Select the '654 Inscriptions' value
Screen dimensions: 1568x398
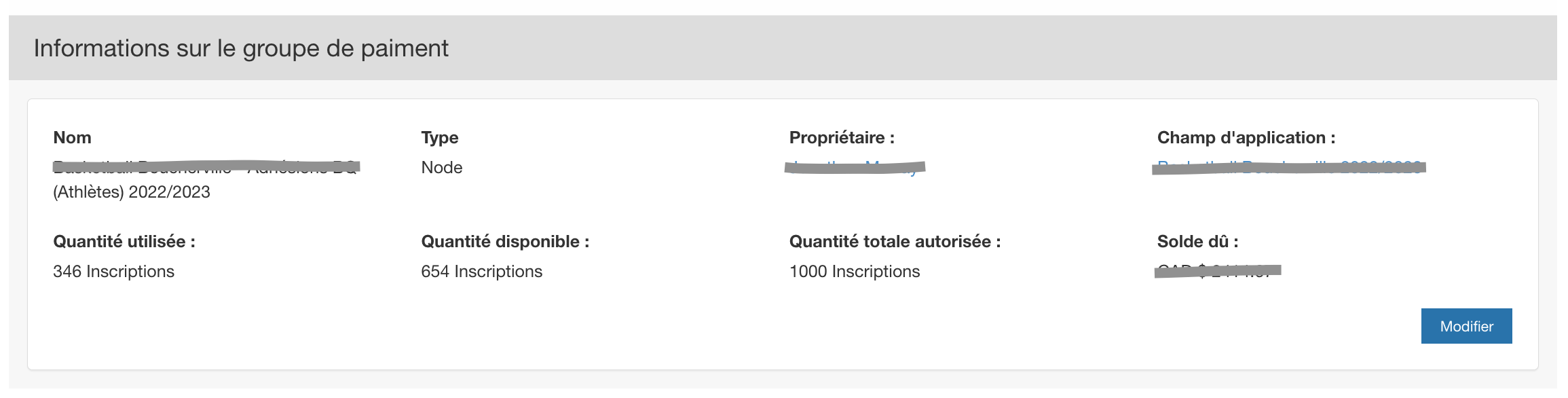(482, 272)
